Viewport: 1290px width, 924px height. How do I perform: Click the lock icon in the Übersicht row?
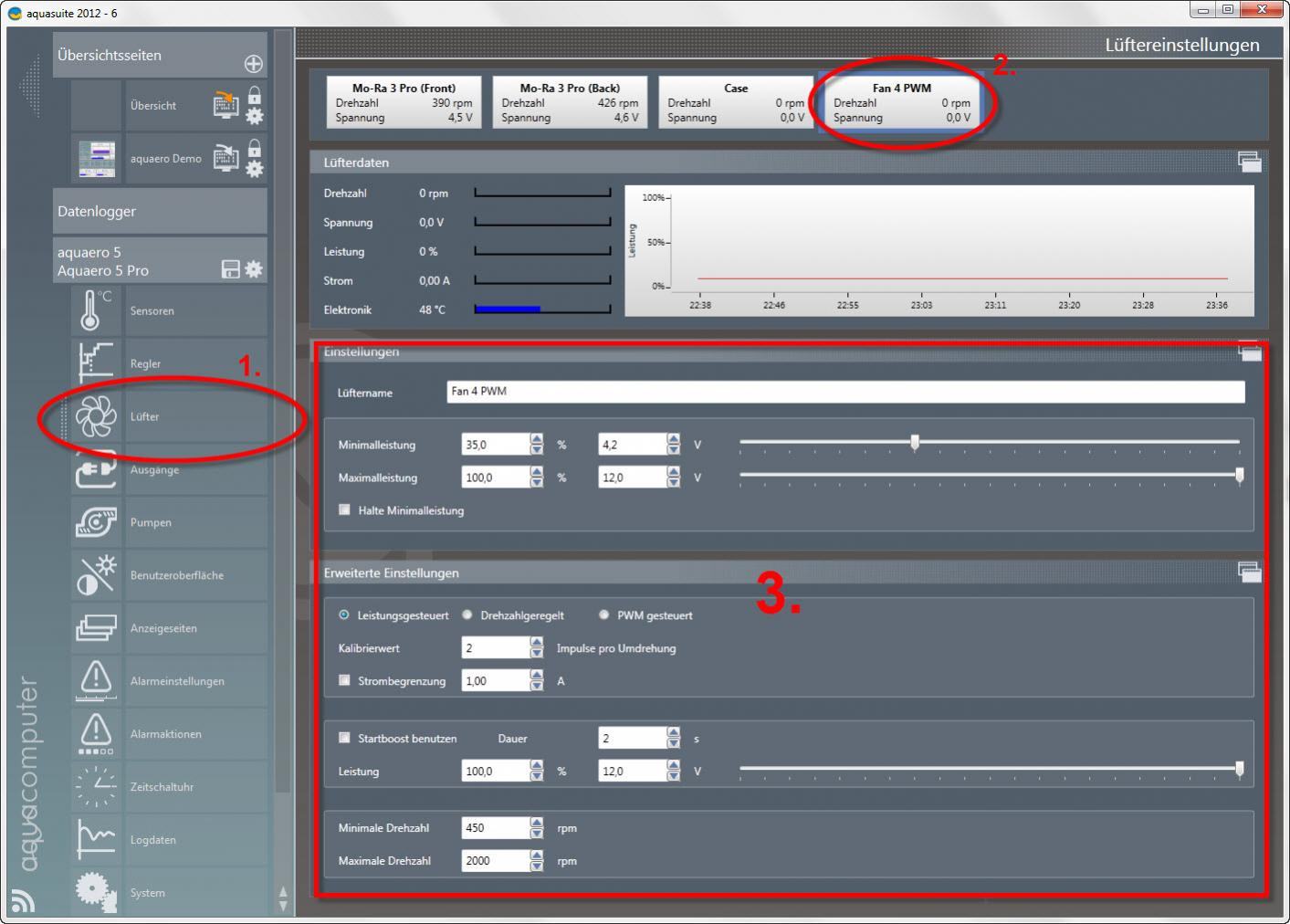click(x=255, y=95)
